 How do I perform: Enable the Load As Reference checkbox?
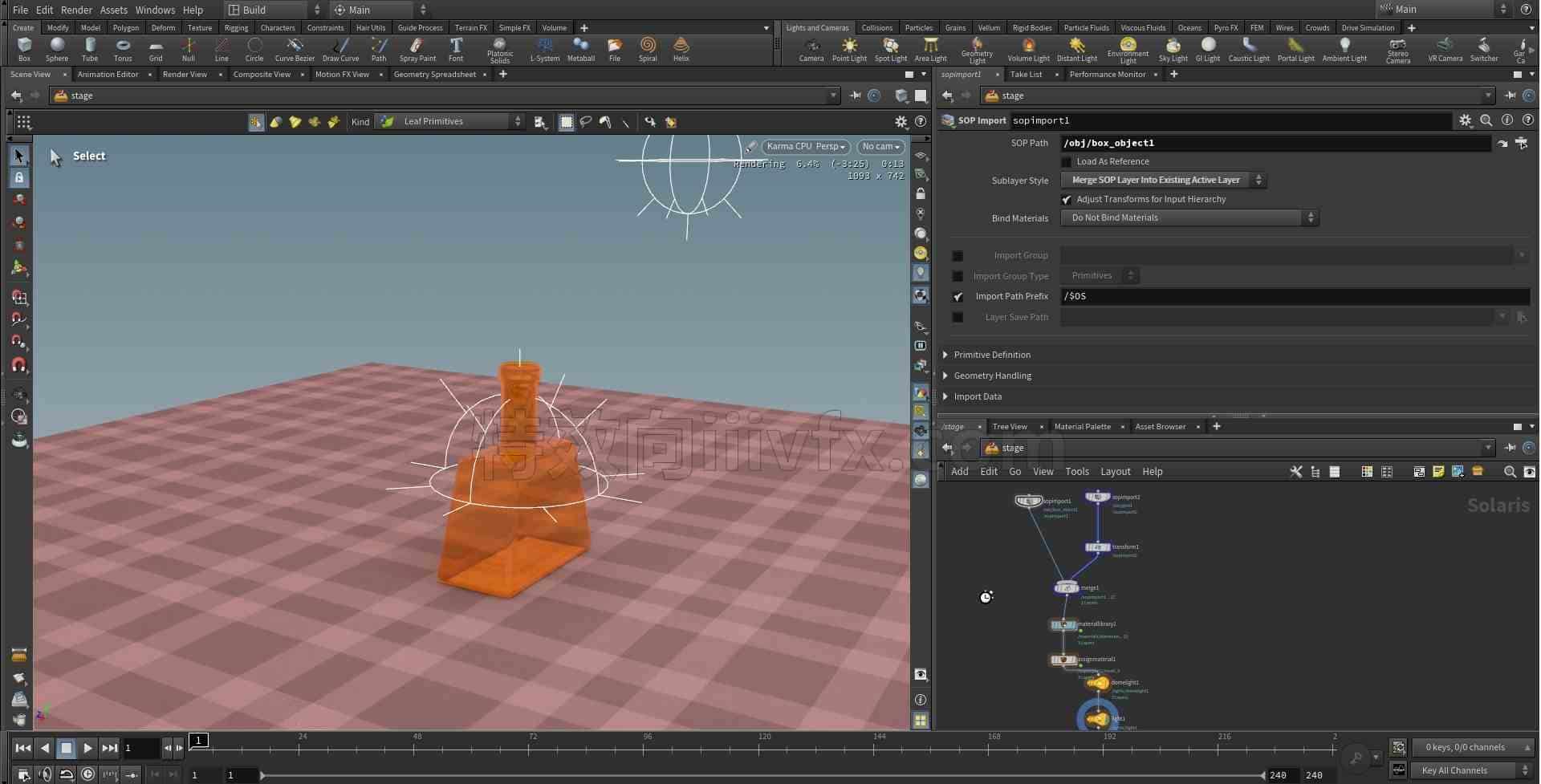1067,162
